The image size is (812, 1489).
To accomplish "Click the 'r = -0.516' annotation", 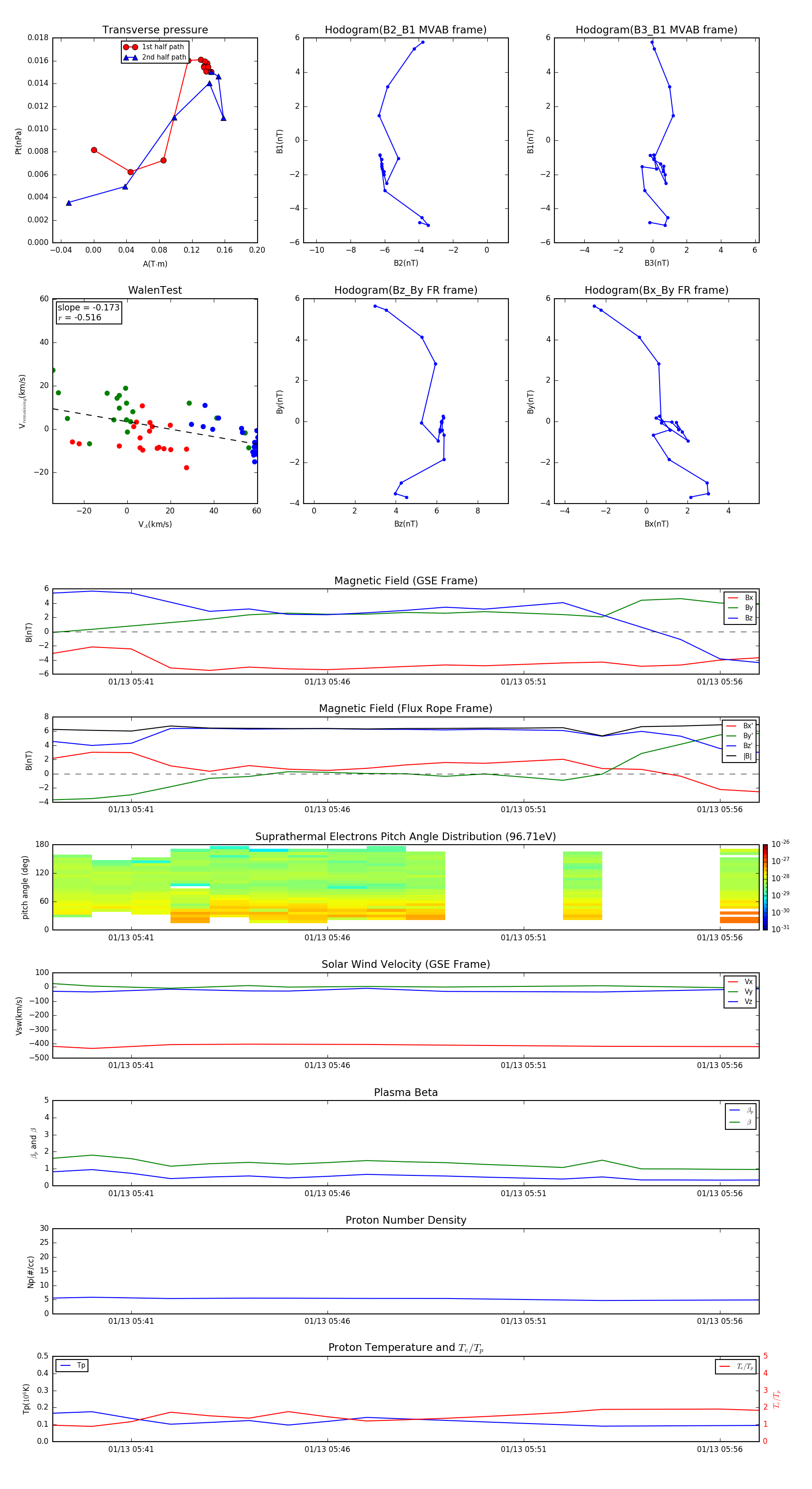I will click(80, 317).
